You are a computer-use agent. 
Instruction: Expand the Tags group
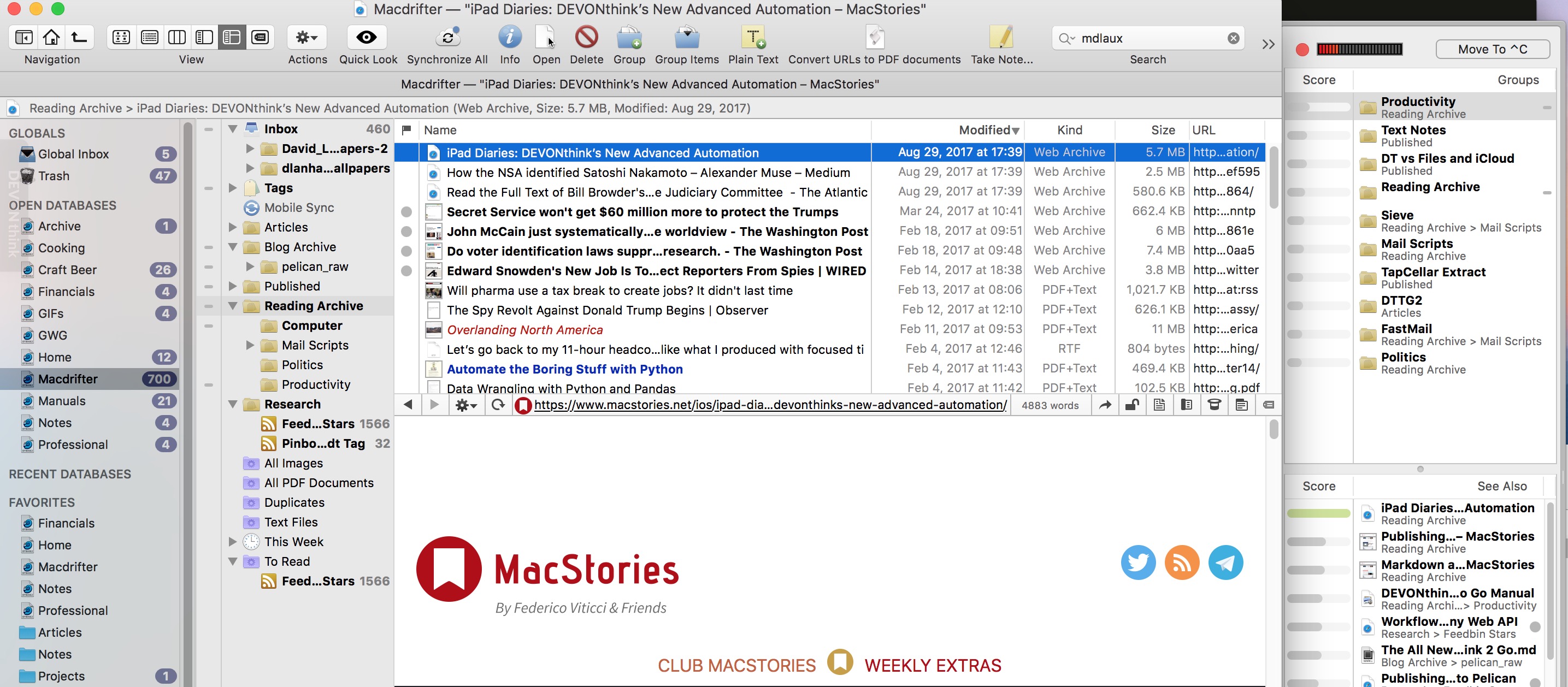[x=233, y=188]
